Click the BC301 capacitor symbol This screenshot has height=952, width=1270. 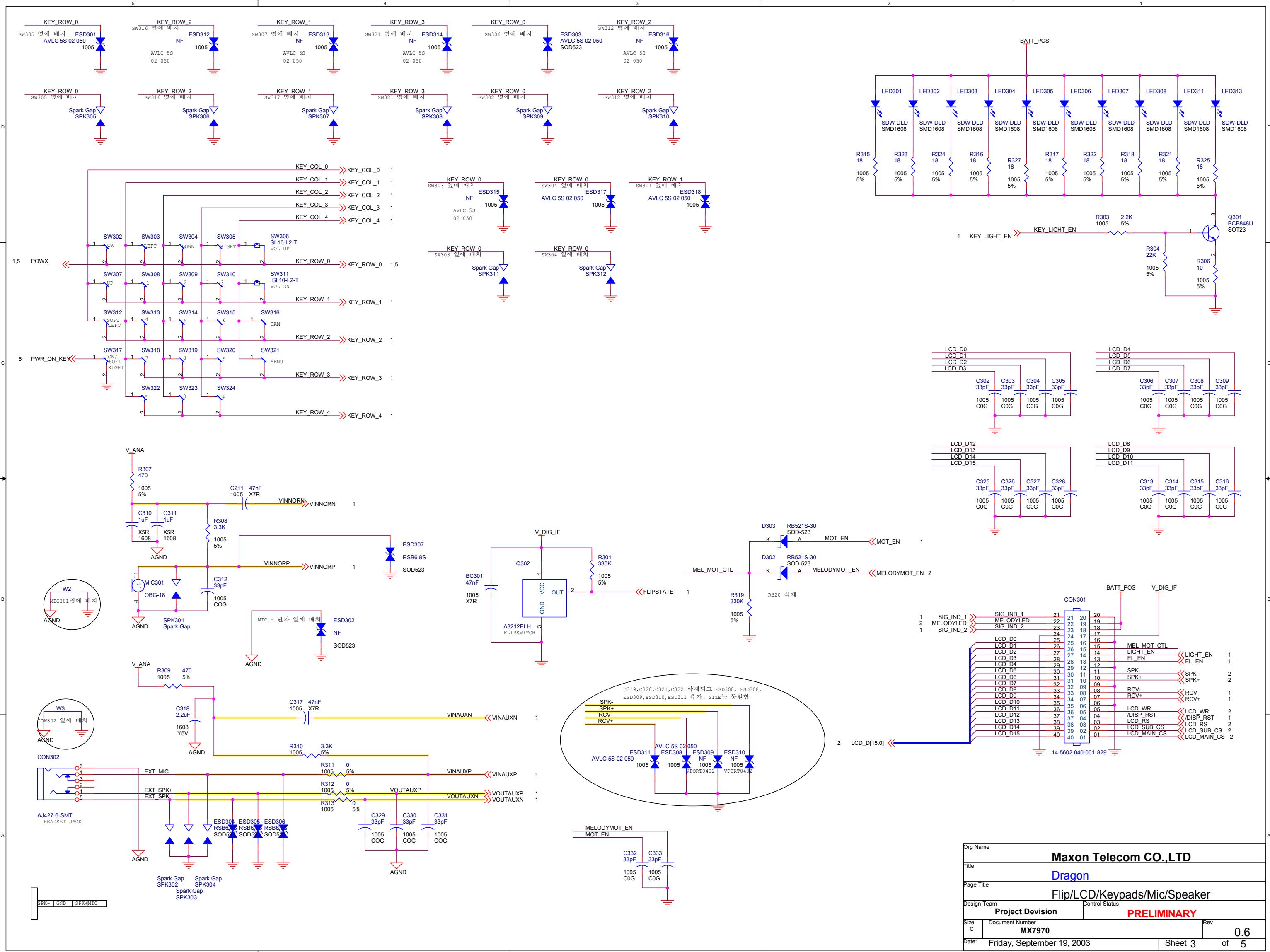point(491,588)
